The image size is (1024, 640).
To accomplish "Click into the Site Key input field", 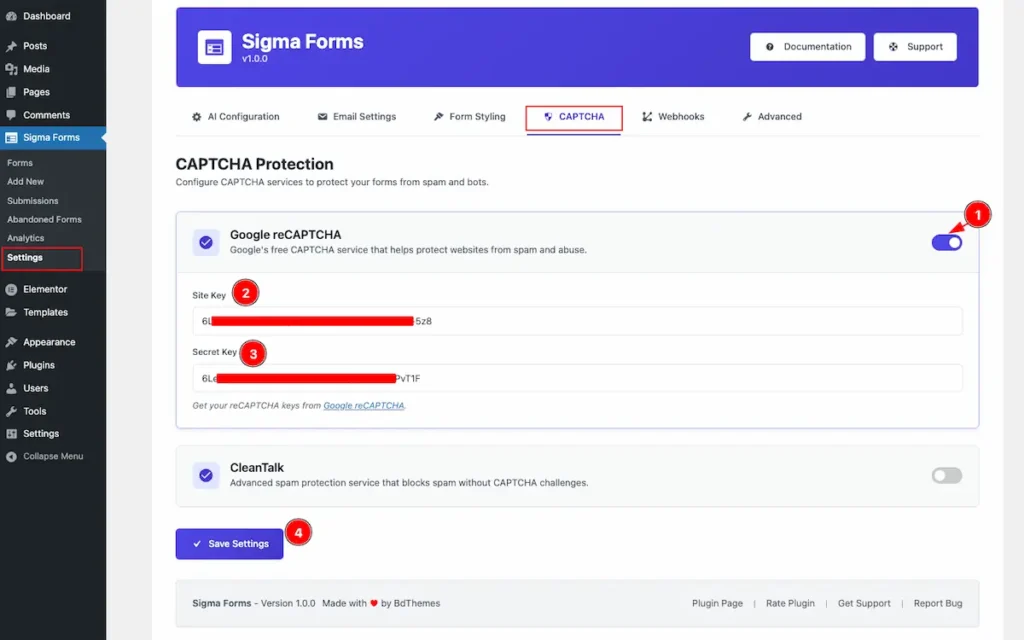I will pos(577,321).
